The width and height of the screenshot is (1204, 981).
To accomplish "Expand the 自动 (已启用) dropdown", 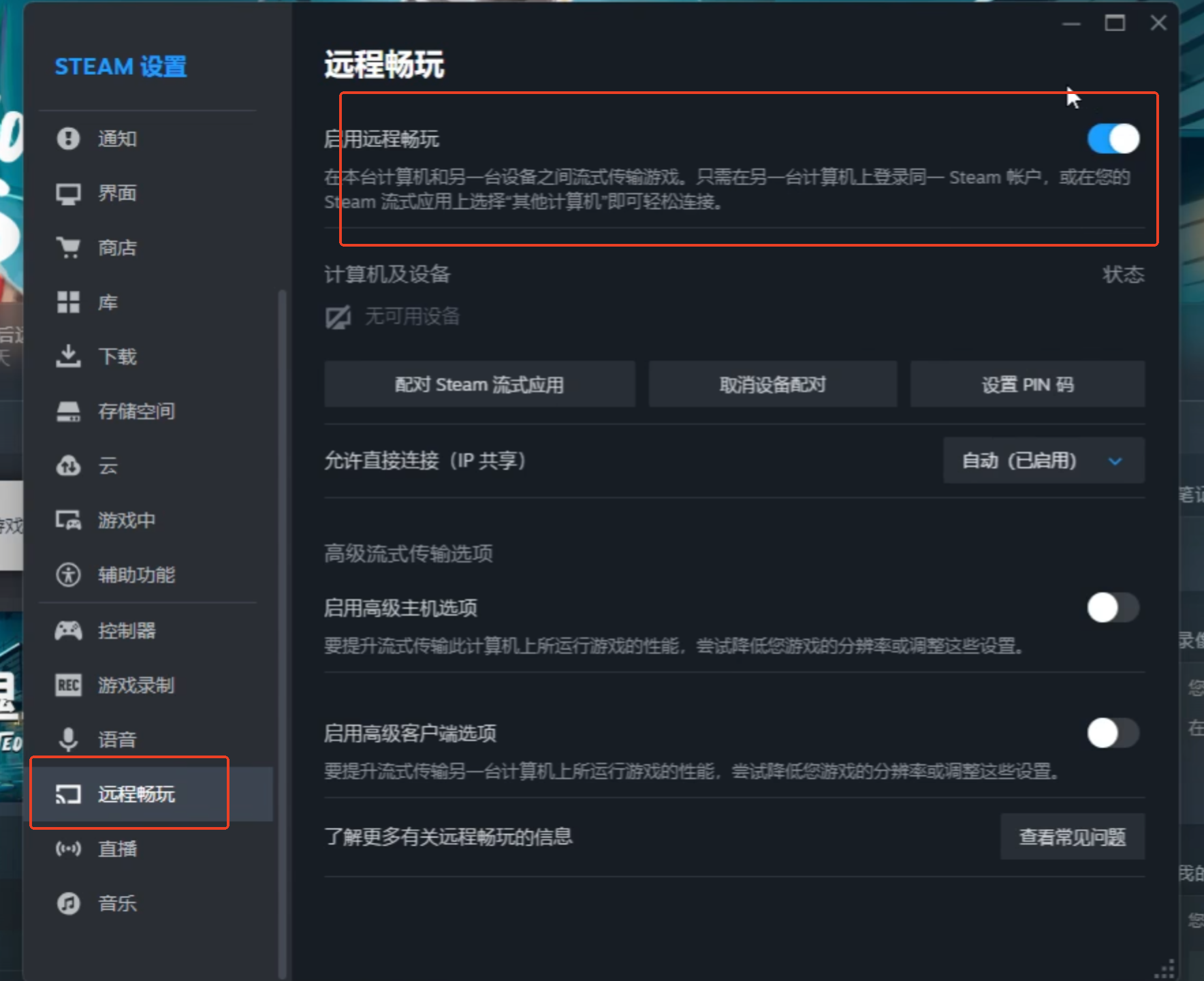I will pyautogui.click(x=1043, y=461).
